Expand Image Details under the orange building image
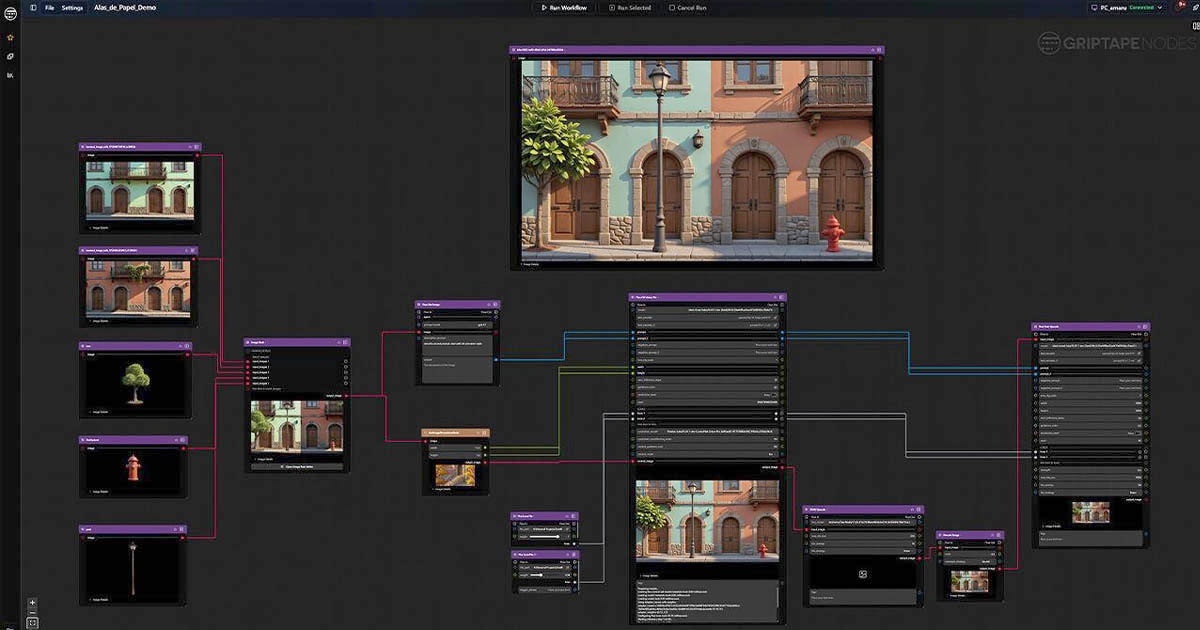Viewport: 1200px width, 630px height. pos(101,321)
